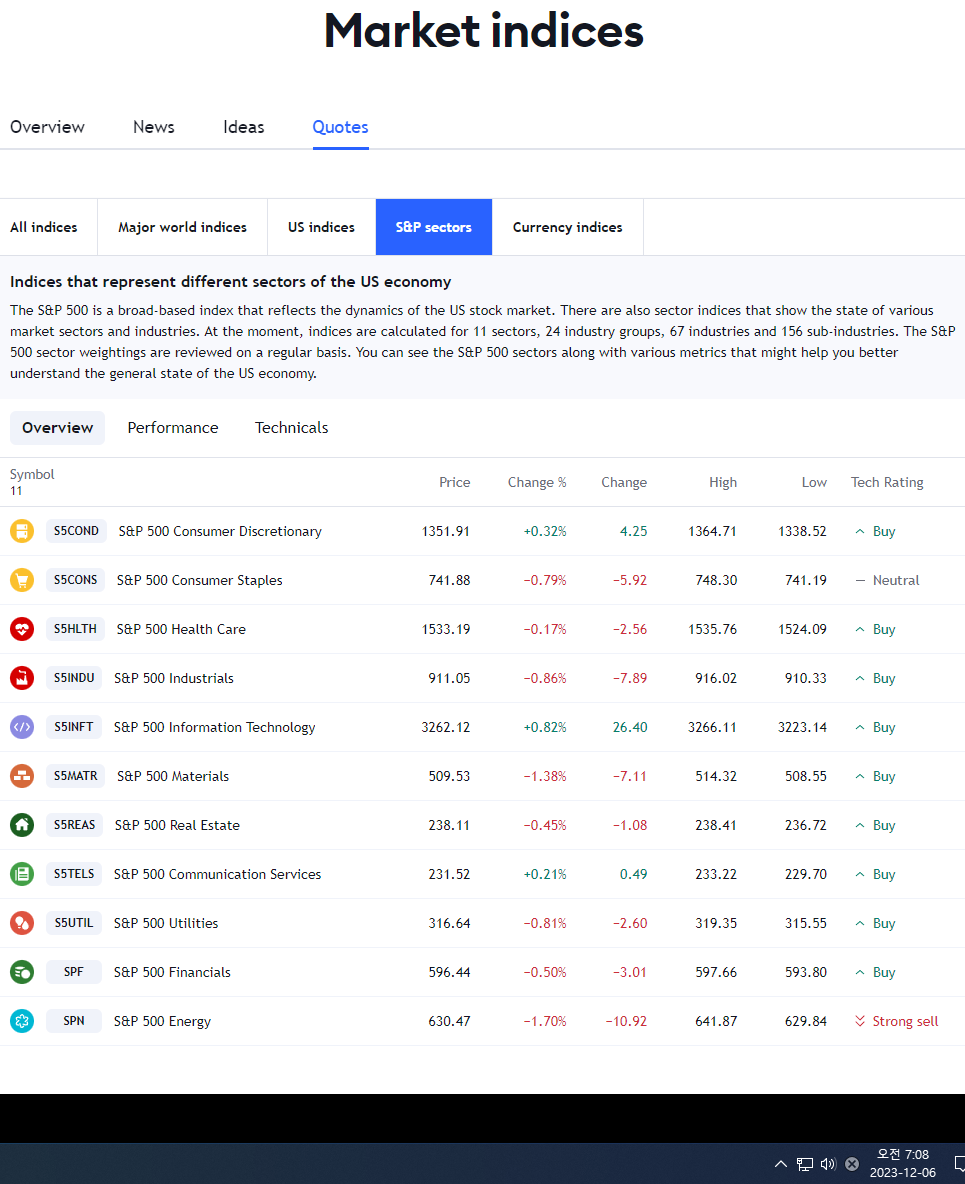
Task: Open the S5TELS ticker badge
Action: [74, 874]
